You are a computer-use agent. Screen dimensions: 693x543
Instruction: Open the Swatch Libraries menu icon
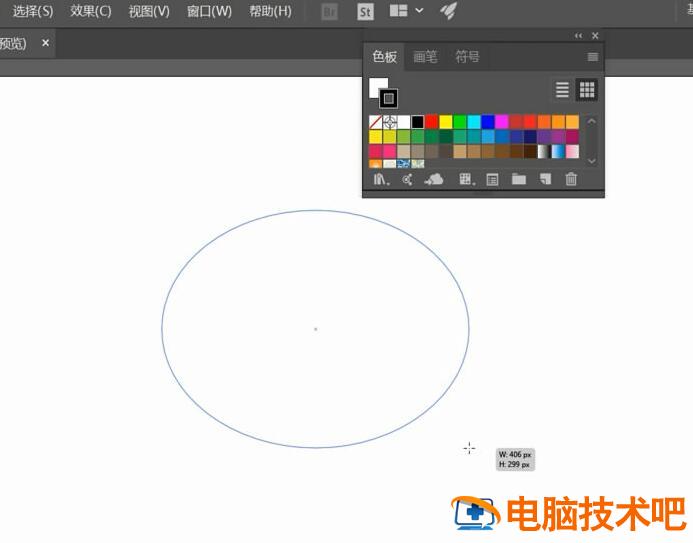tap(381, 180)
